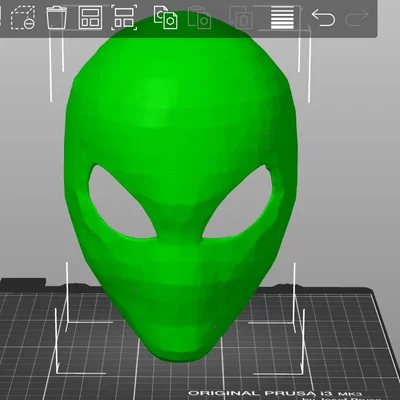
Task: Click the greyed-out Paste icon
Action: 199,18
